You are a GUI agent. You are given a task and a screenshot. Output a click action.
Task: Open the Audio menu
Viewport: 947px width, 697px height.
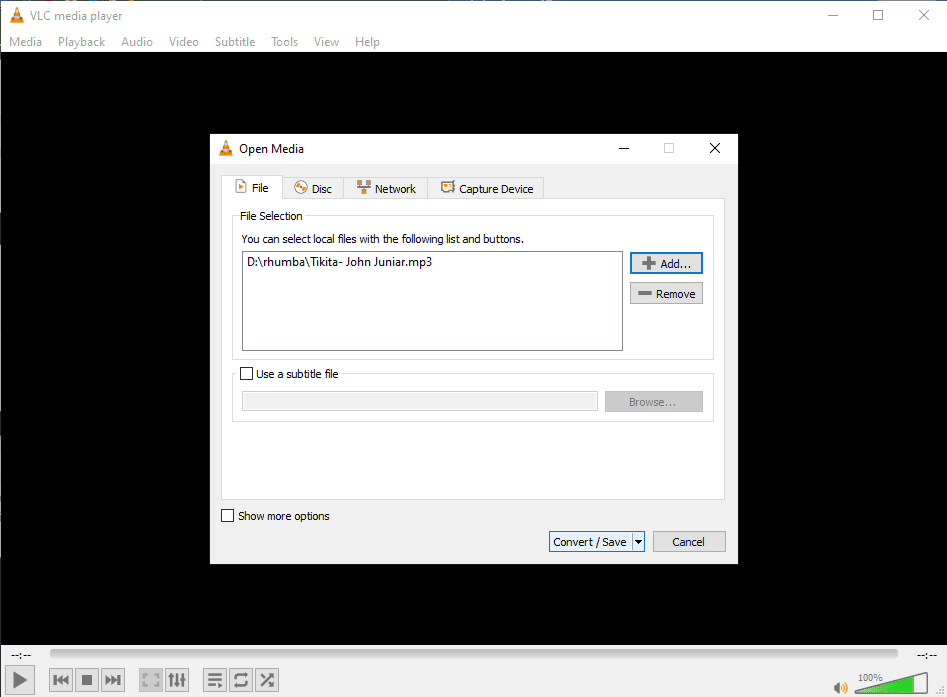click(136, 42)
